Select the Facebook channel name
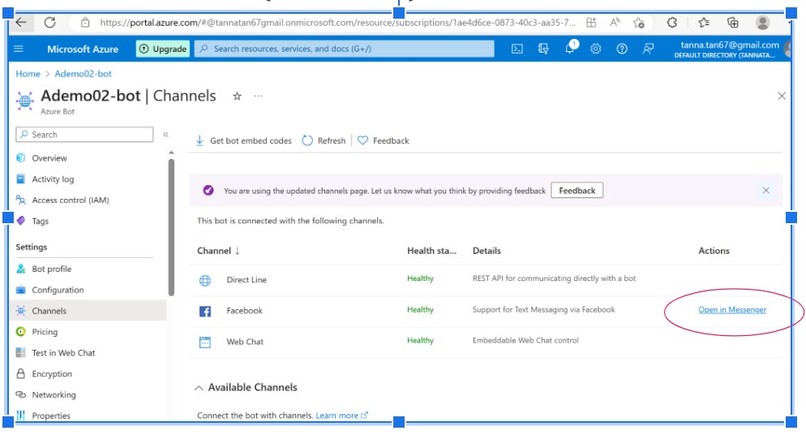 [244, 311]
